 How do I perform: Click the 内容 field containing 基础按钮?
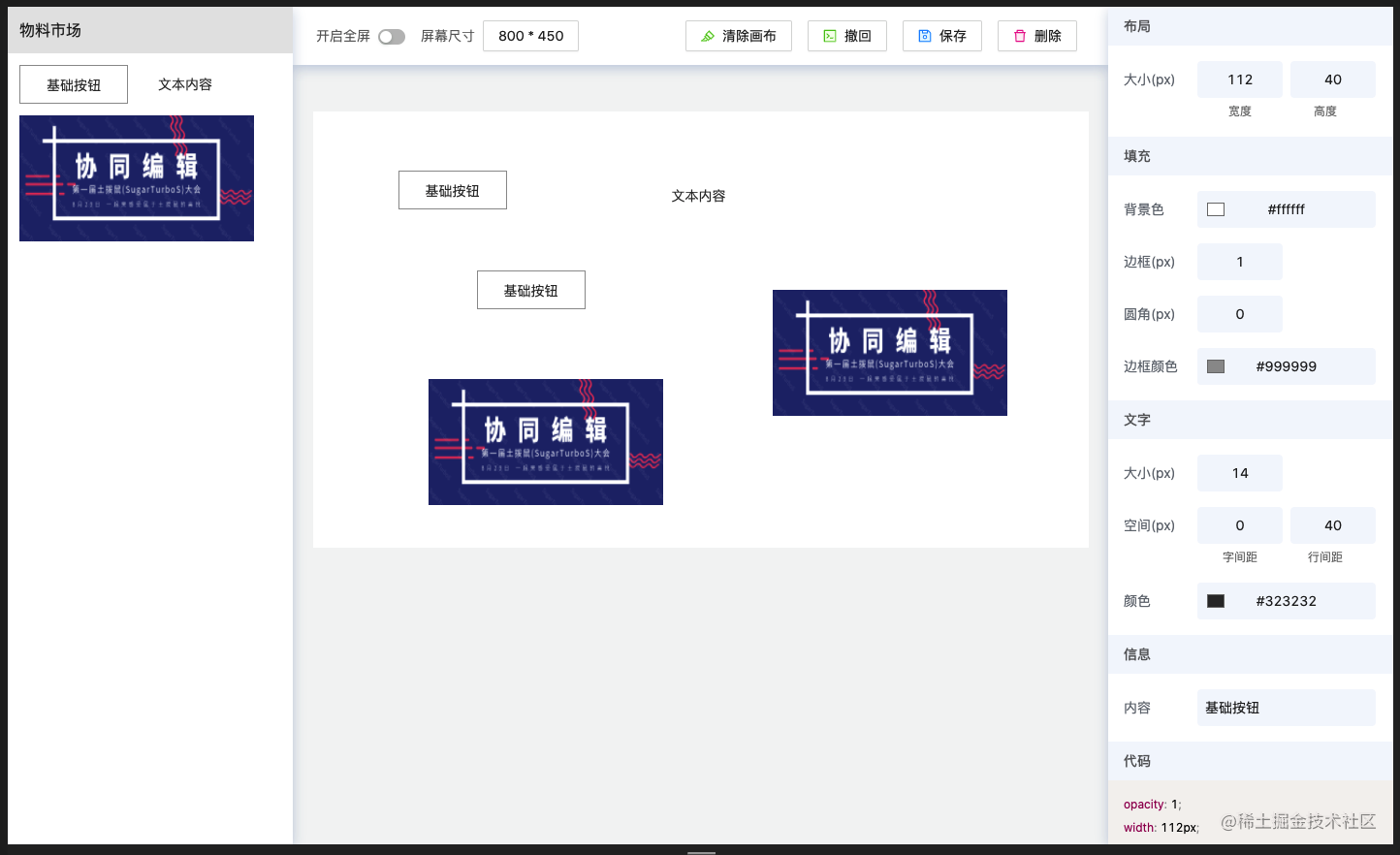tap(1286, 708)
